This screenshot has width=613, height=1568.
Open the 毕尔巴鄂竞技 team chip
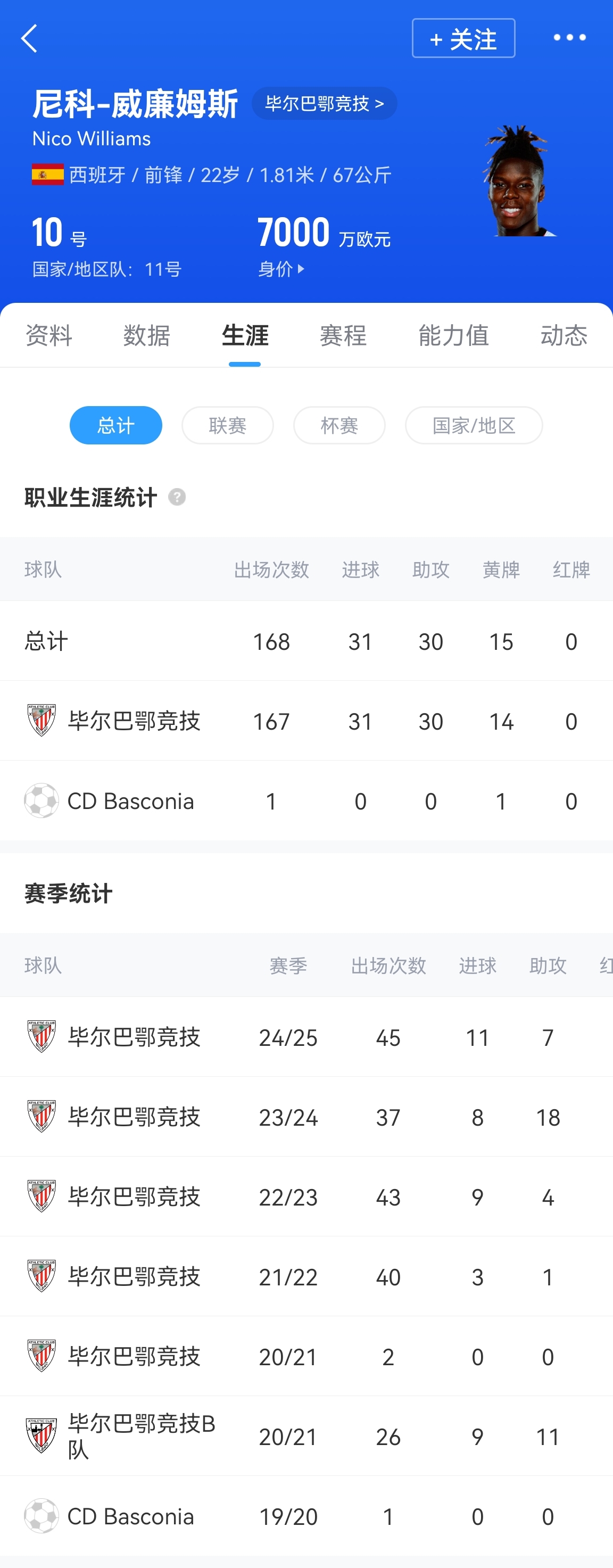[324, 103]
